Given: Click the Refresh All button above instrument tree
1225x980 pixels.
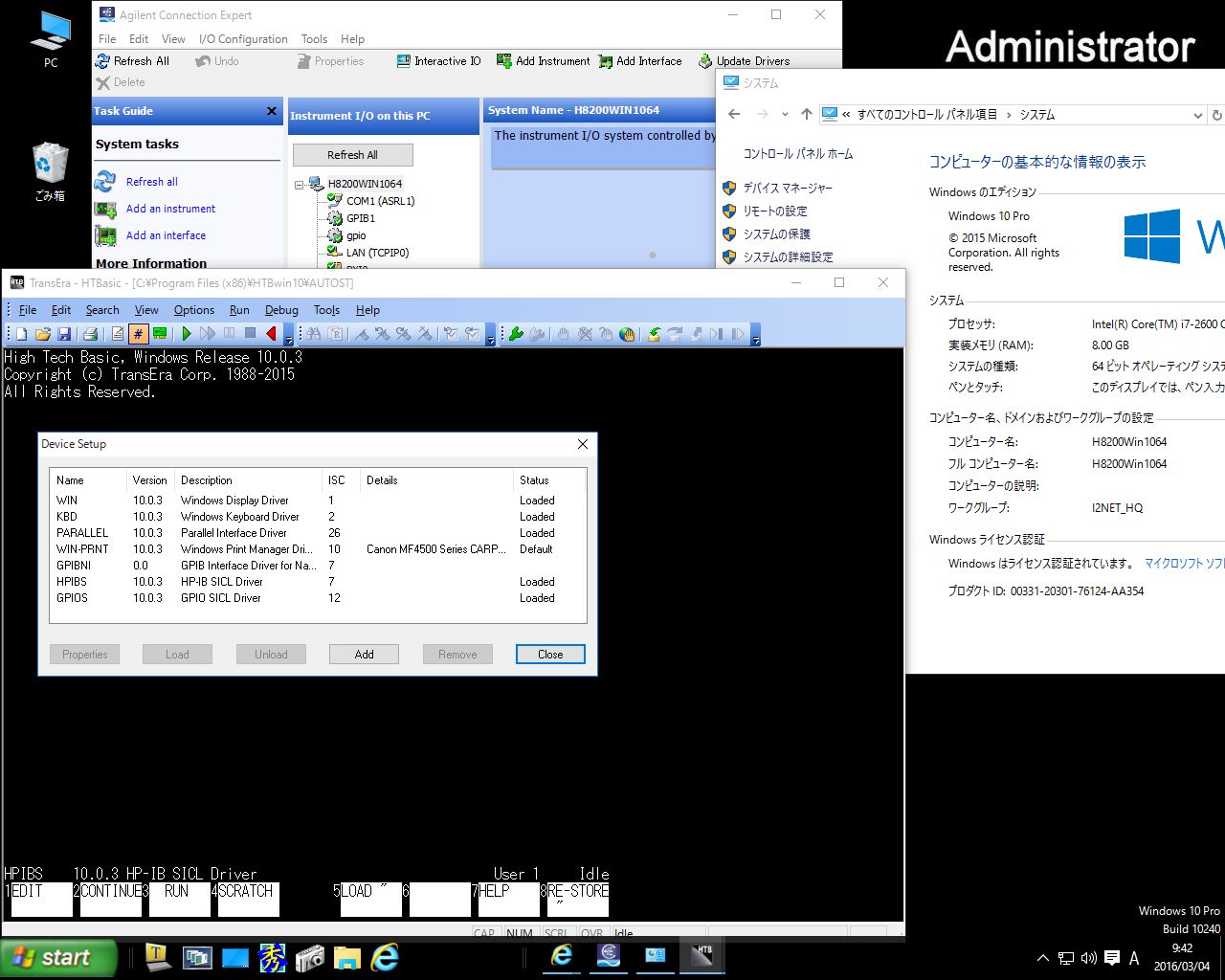Looking at the screenshot, I should click(x=352, y=155).
